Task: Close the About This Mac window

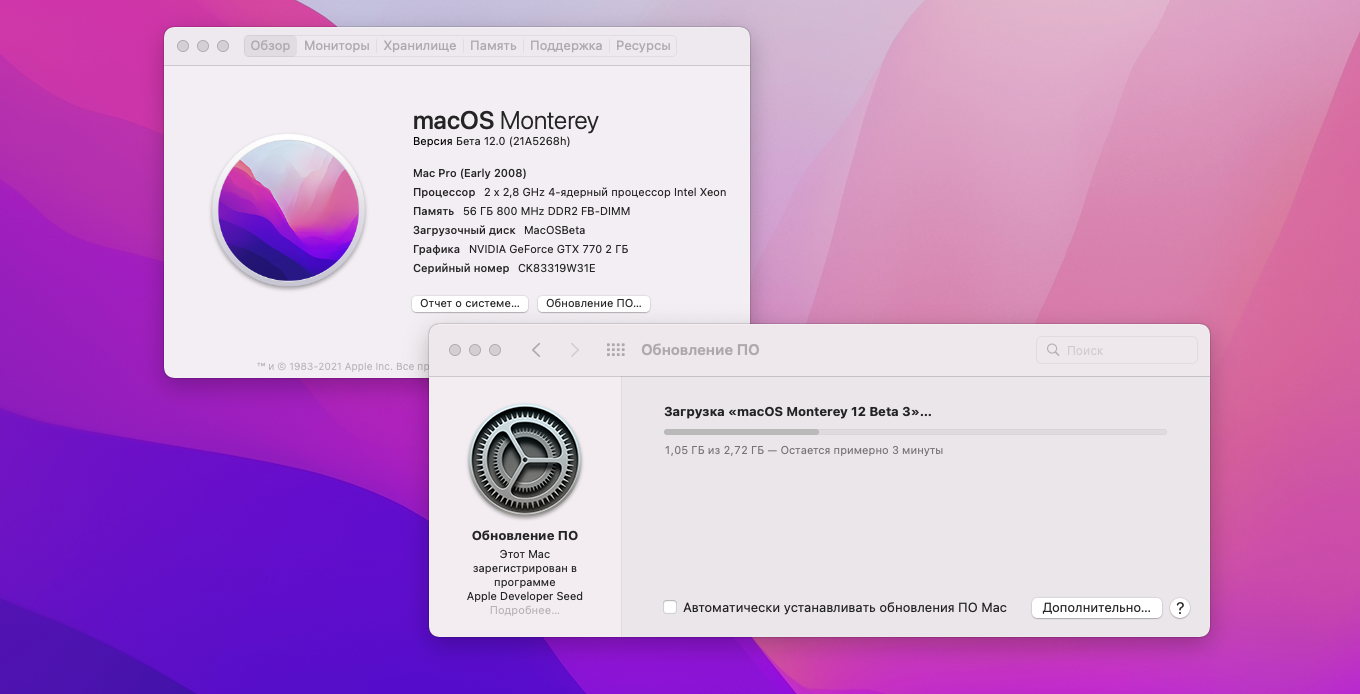Action: pyautogui.click(x=183, y=46)
